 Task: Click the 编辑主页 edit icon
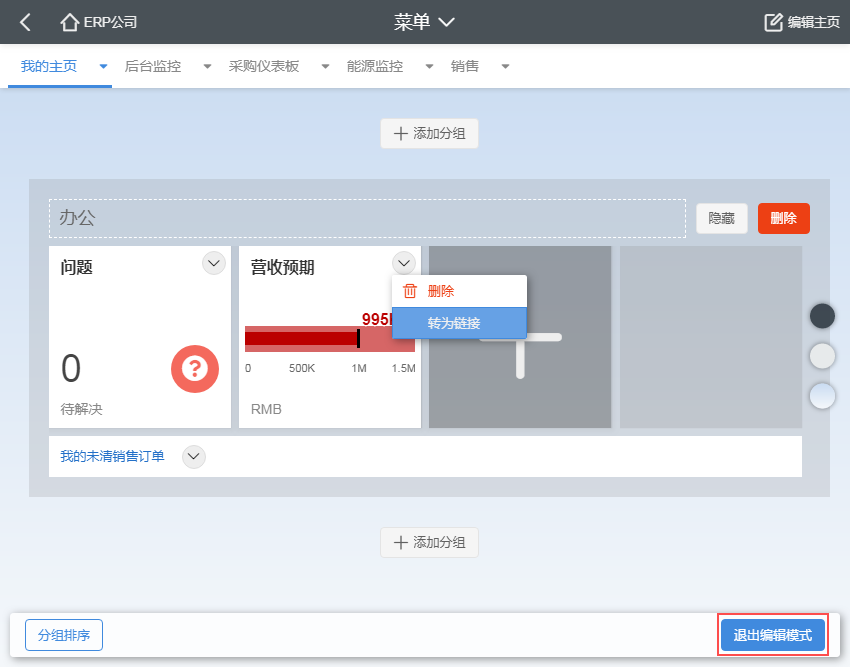pyautogui.click(x=773, y=22)
